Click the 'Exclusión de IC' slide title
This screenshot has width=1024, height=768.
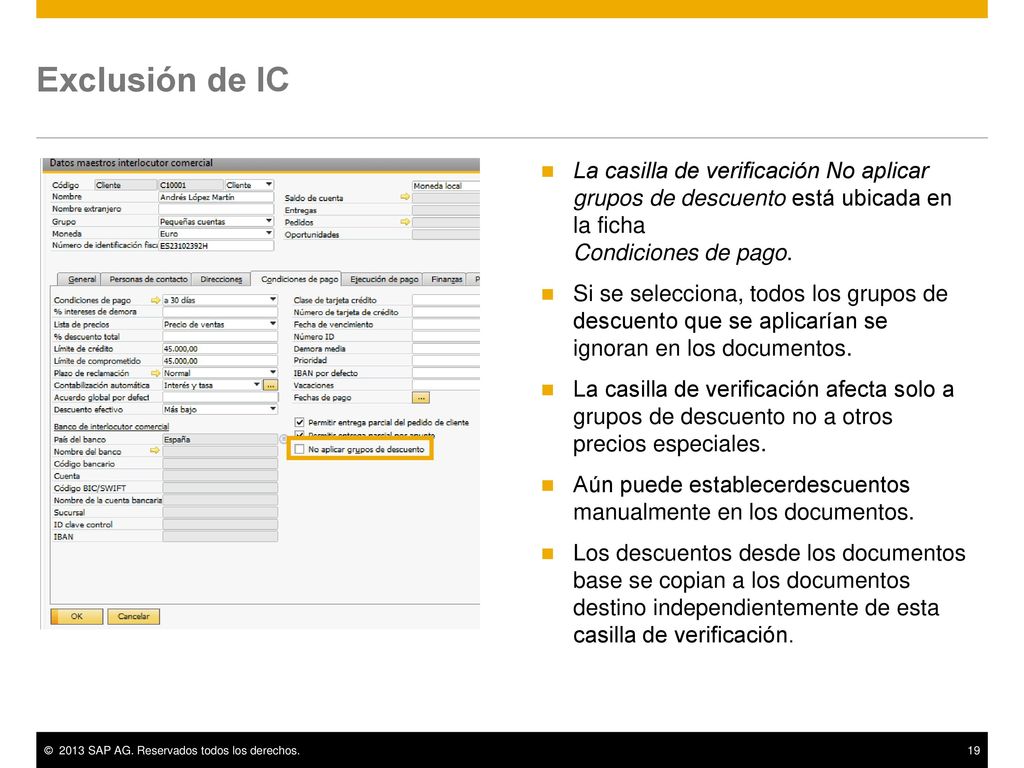point(163,80)
